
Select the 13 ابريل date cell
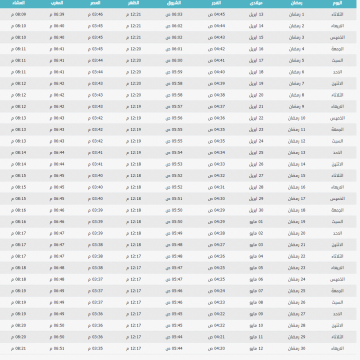point(256,15)
